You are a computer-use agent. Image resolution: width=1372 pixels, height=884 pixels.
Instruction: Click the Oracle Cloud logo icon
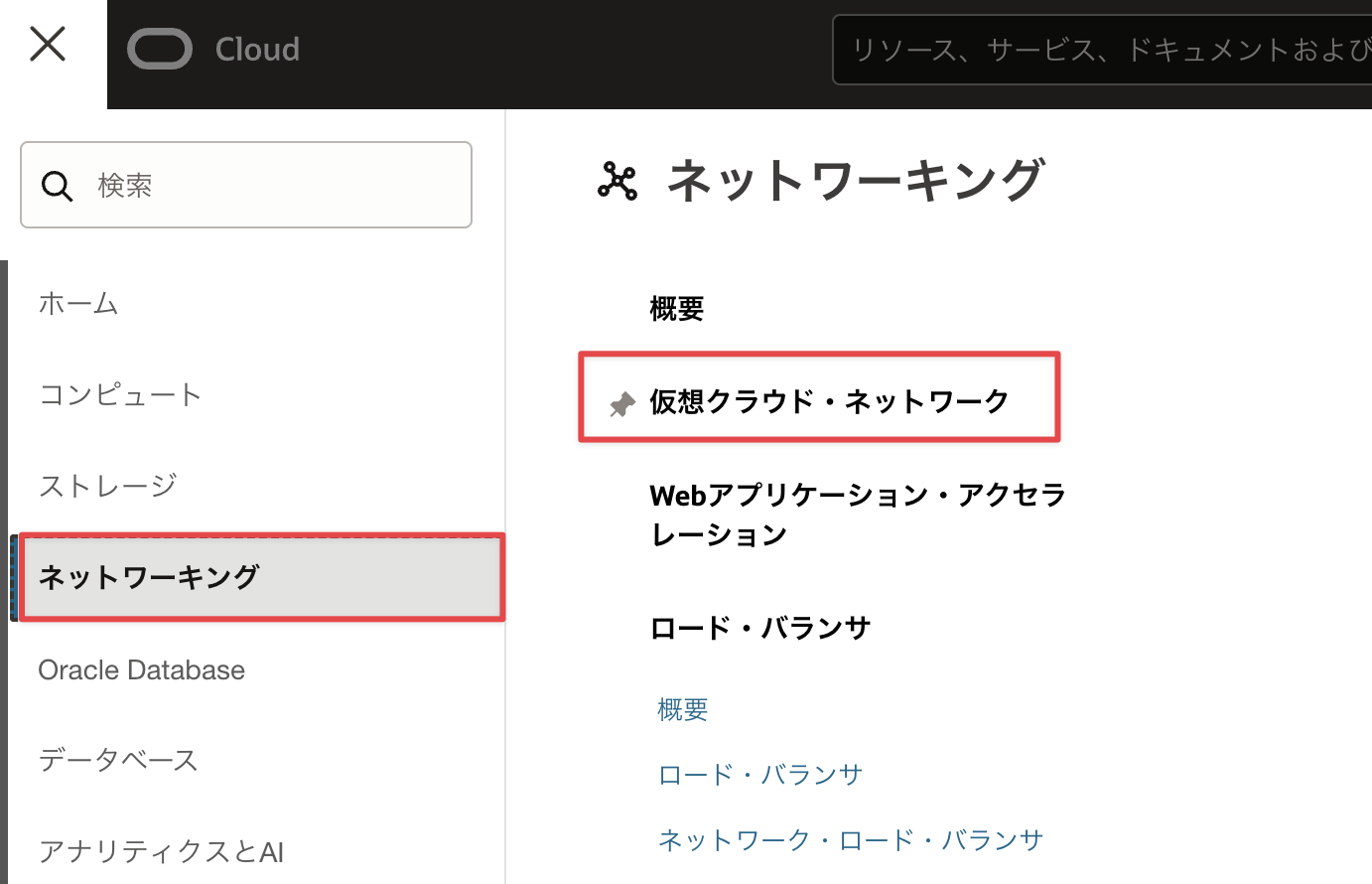160,50
